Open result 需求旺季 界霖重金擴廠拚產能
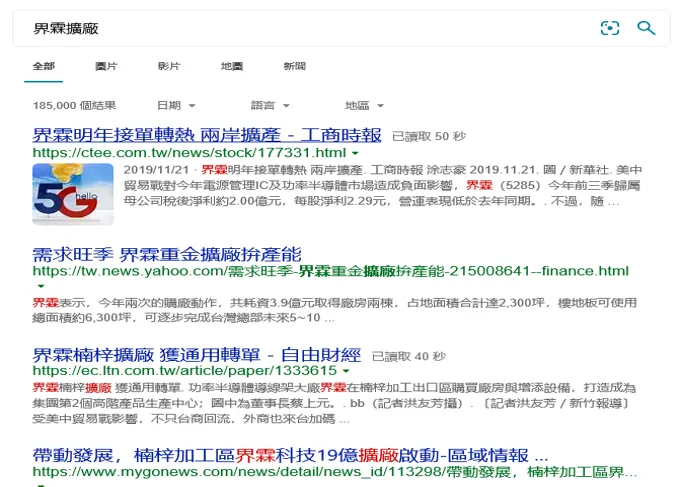This screenshot has height=487, width=682. [x=167, y=254]
